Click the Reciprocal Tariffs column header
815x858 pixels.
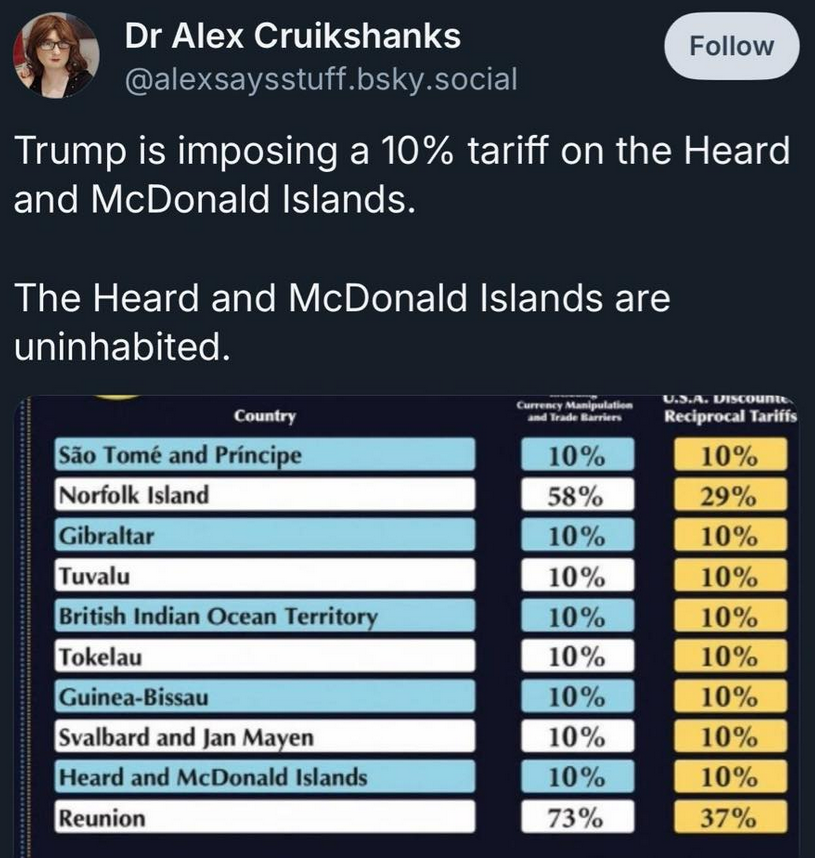coord(729,417)
